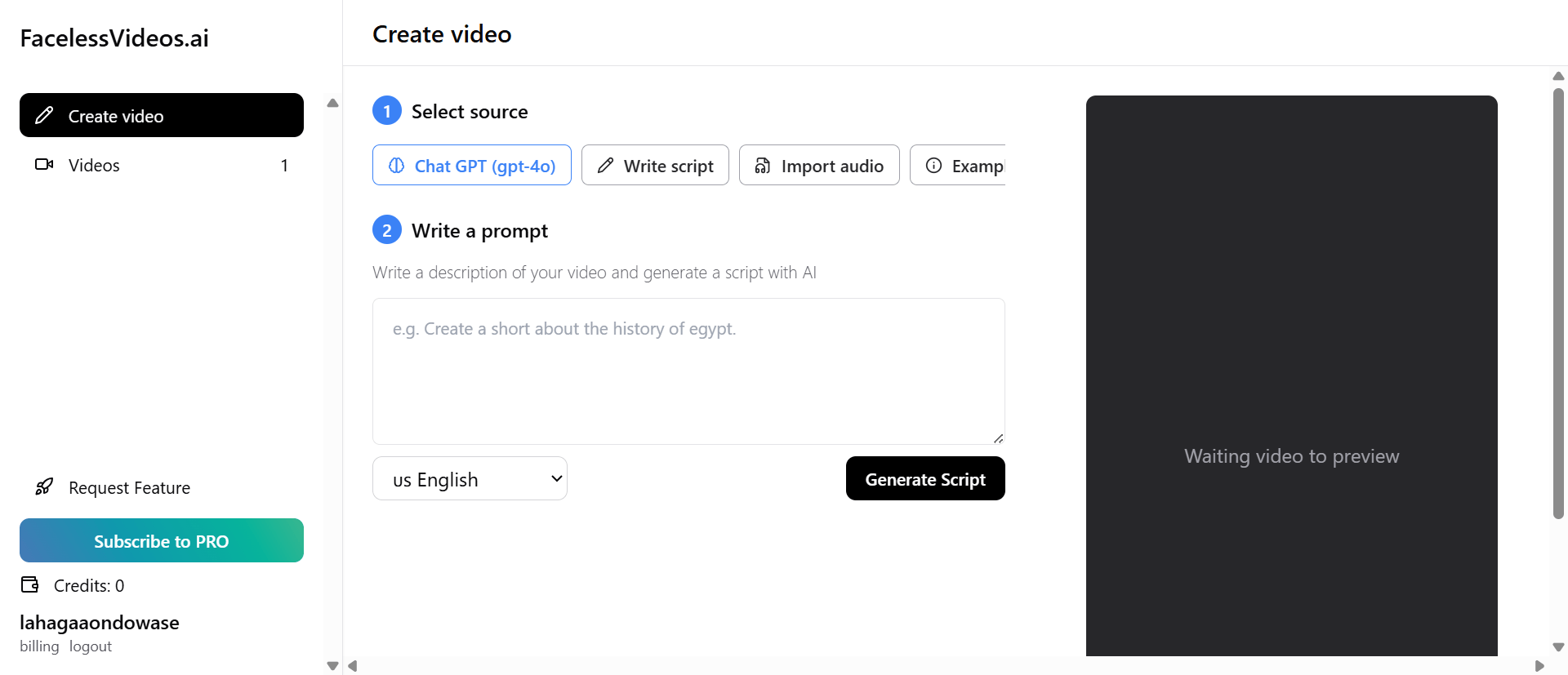Image resolution: width=1568 pixels, height=675 pixels.
Task: Open the billing link
Action: tap(39, 646)
